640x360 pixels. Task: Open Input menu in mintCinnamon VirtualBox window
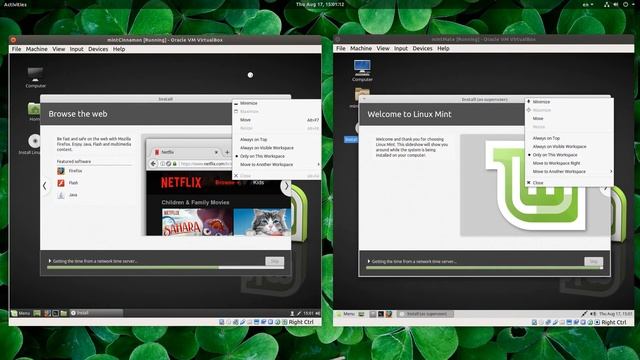pyautogui.click(x=76, y=49)
